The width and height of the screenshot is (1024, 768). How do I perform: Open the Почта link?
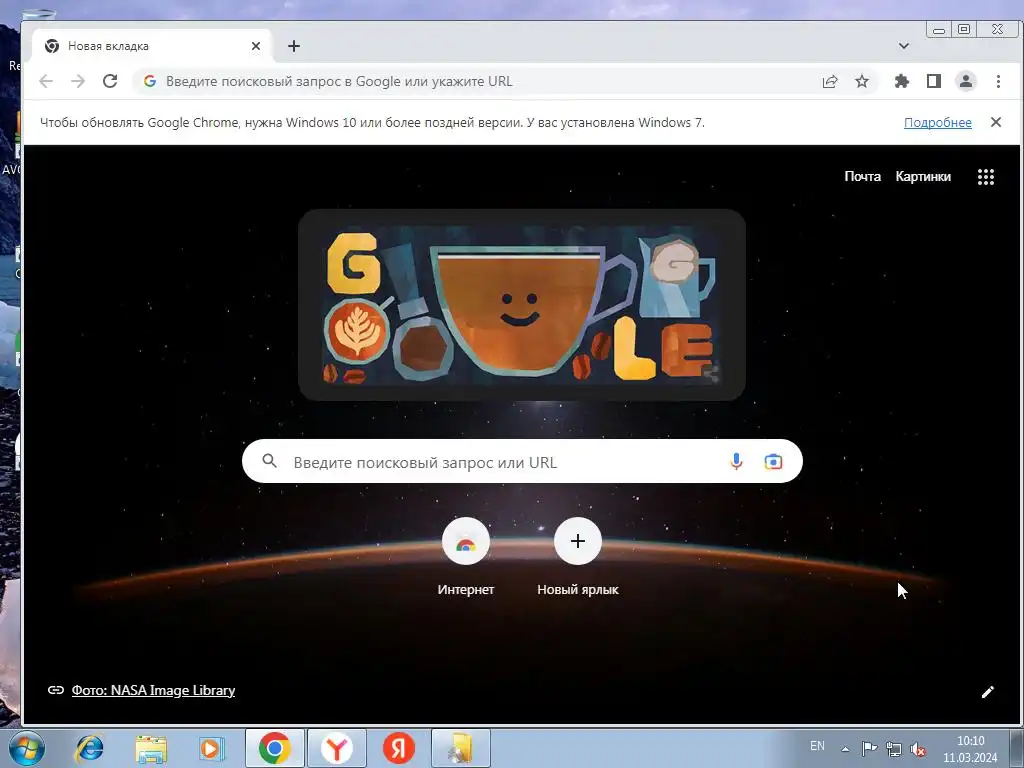[862, 176]
